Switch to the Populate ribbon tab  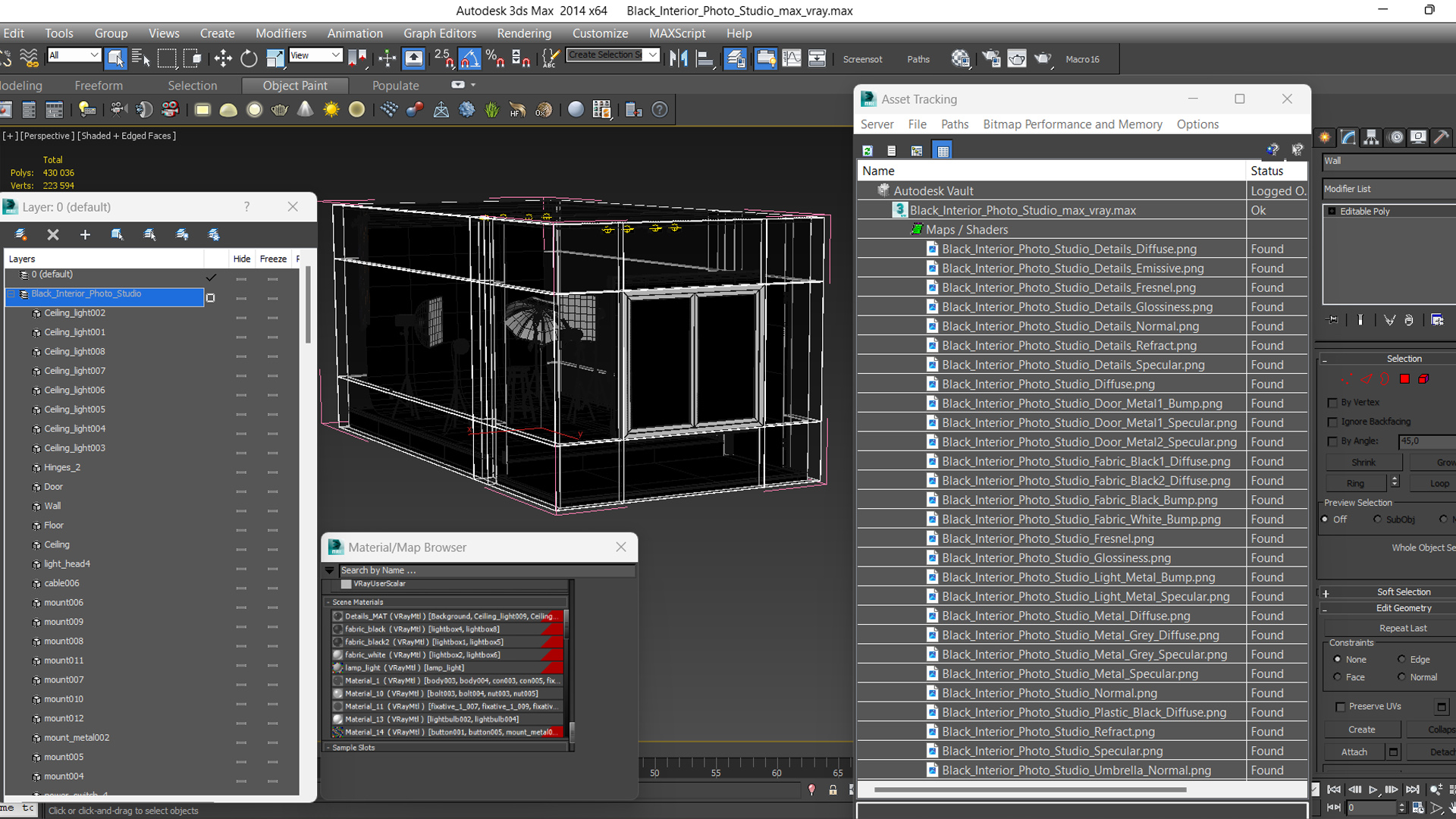395,86
